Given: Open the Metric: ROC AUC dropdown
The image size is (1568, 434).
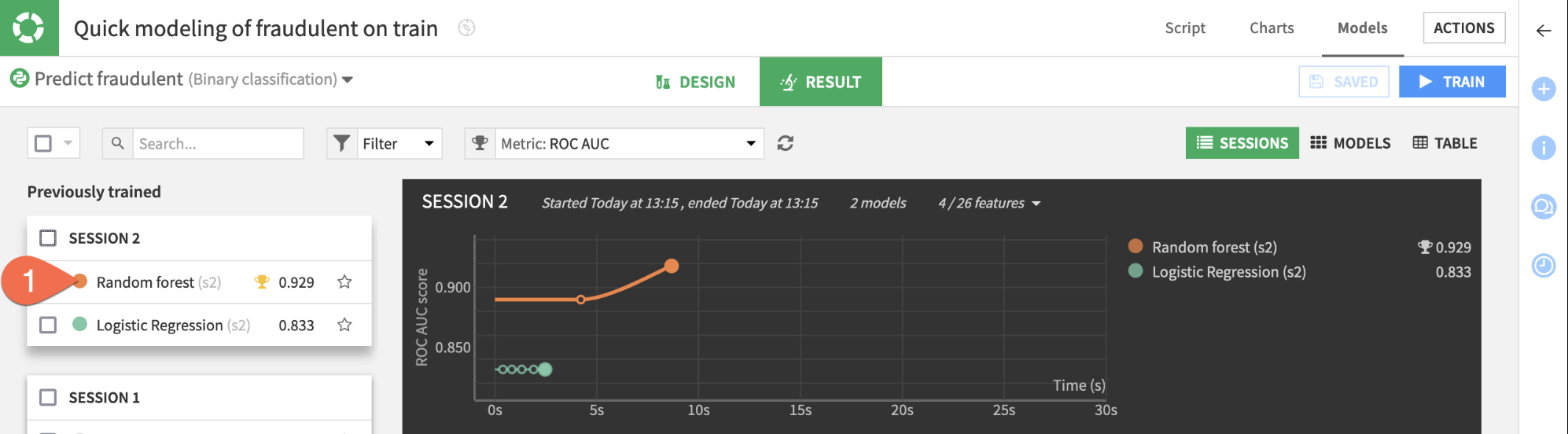Looking at the screenshot, I should [x=614, y=143].
